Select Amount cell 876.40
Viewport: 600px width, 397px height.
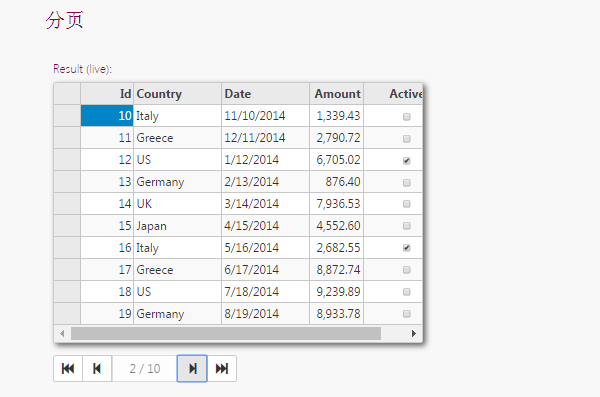coord(336,181)
